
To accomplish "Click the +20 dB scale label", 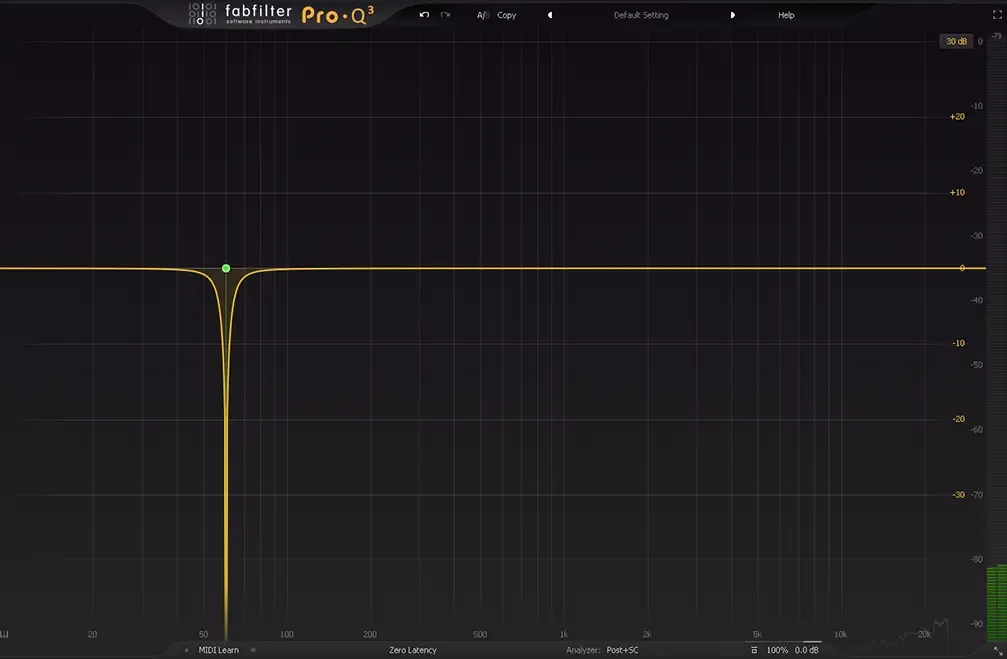I will pos(957,117).
